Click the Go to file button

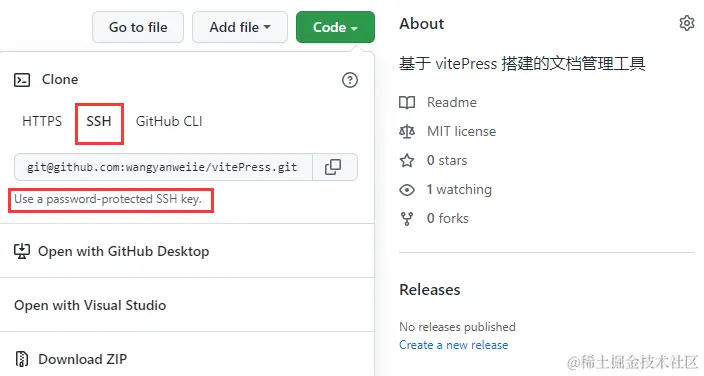click(x=138, y=27)
